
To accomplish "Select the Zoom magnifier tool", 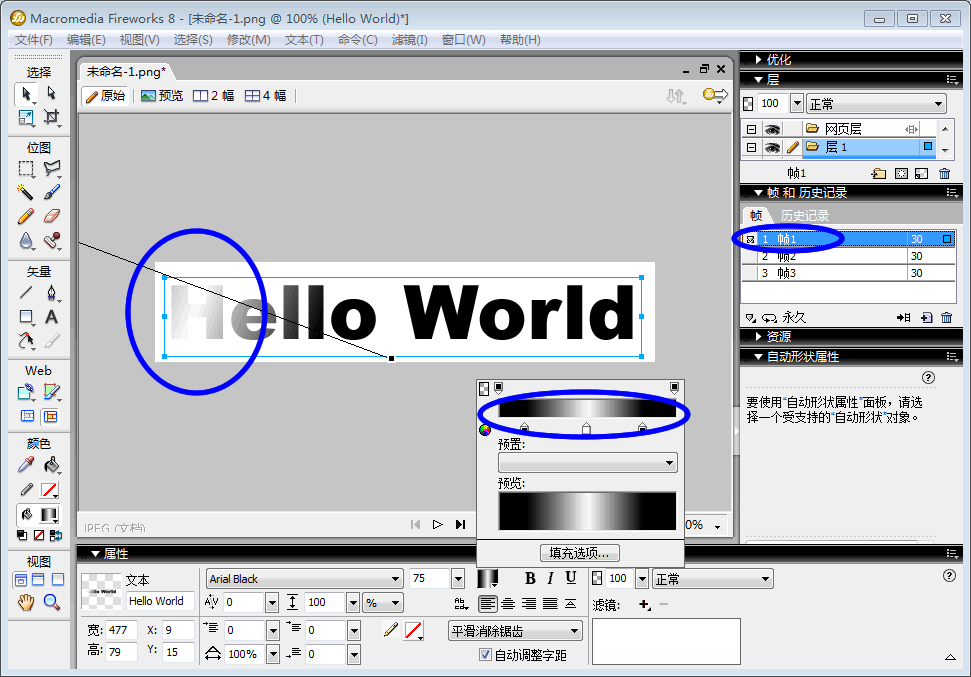I will (x=52, y=602).
